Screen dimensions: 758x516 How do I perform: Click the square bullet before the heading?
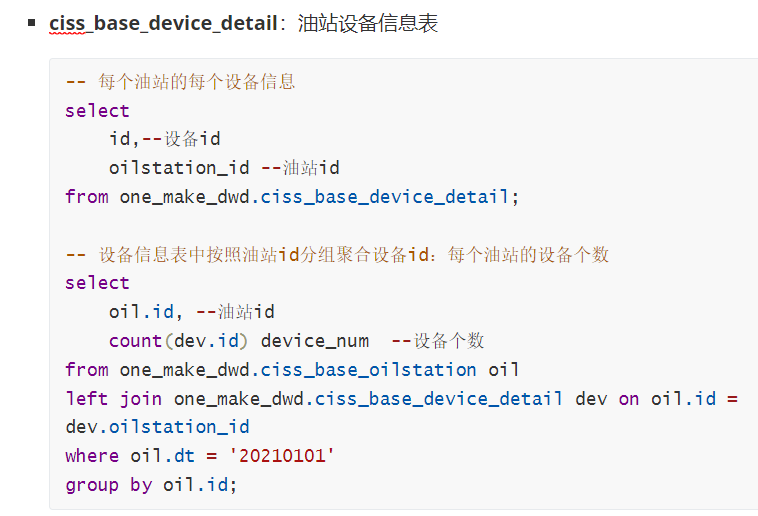[33, 22]
